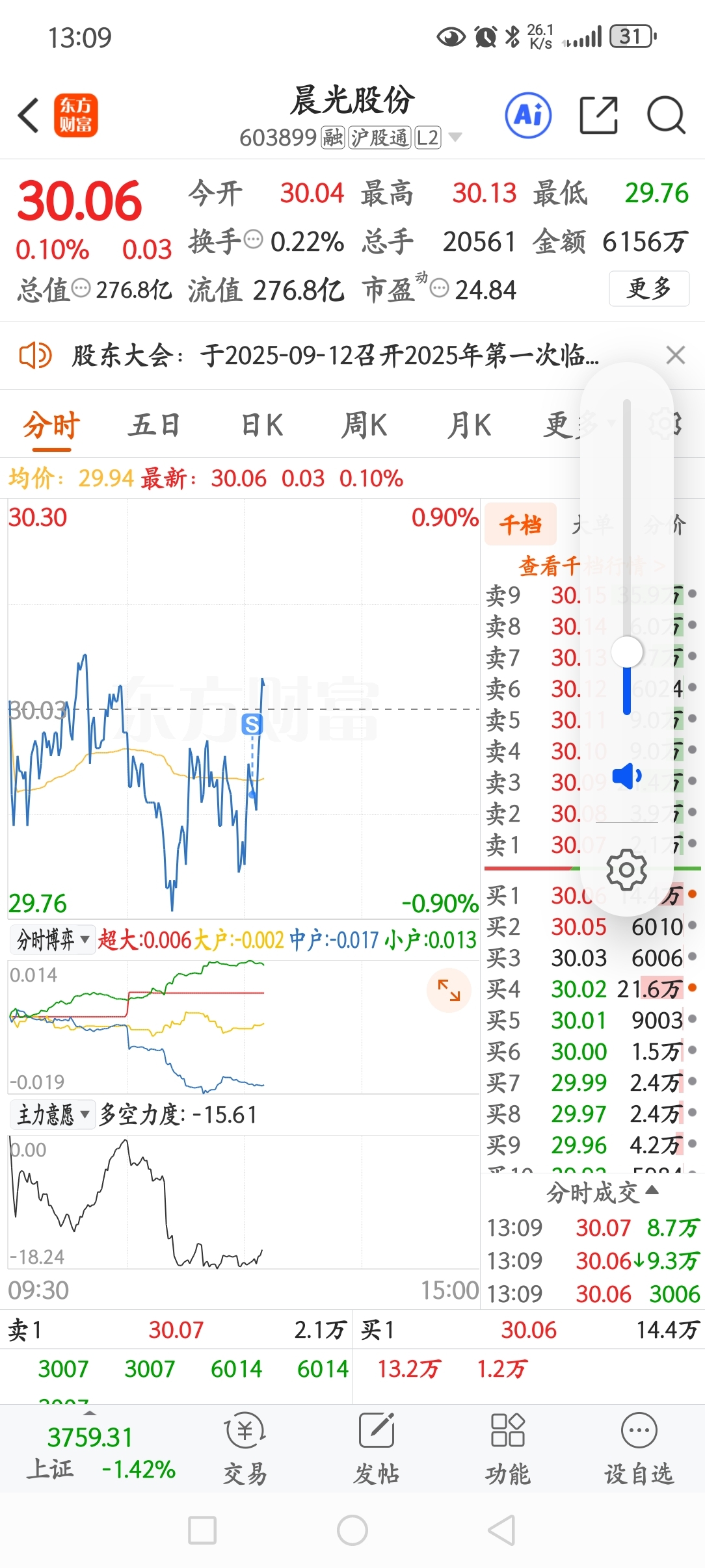Open the 查看千档行情 link

coord(592,566)
